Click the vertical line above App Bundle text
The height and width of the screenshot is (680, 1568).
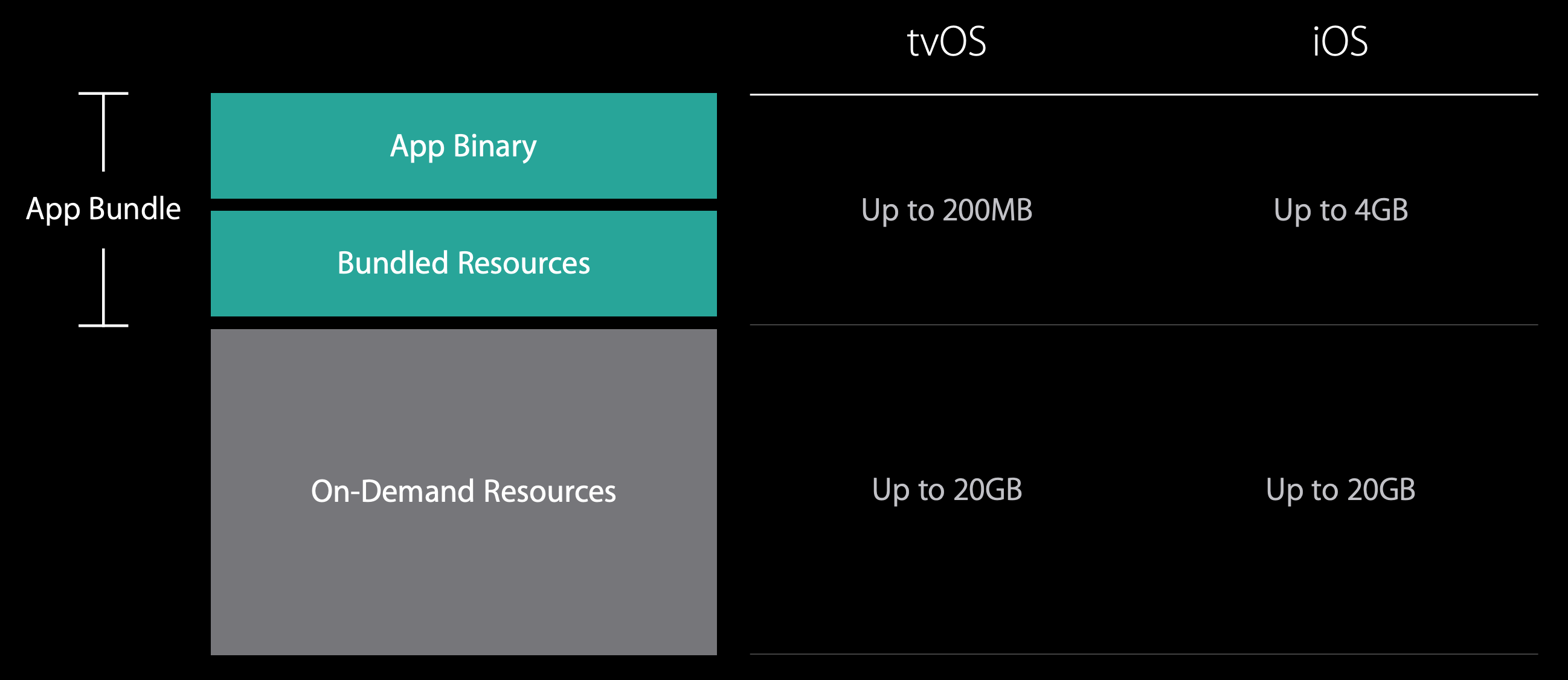pyautogui.click(x=103, y=133)
